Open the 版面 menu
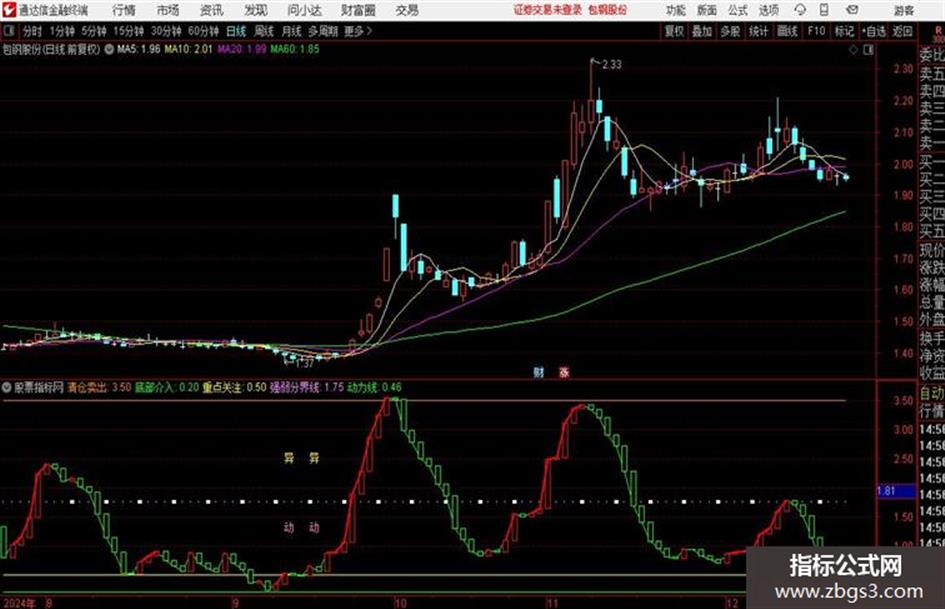945x609 pixels. (x=707, y=10)
